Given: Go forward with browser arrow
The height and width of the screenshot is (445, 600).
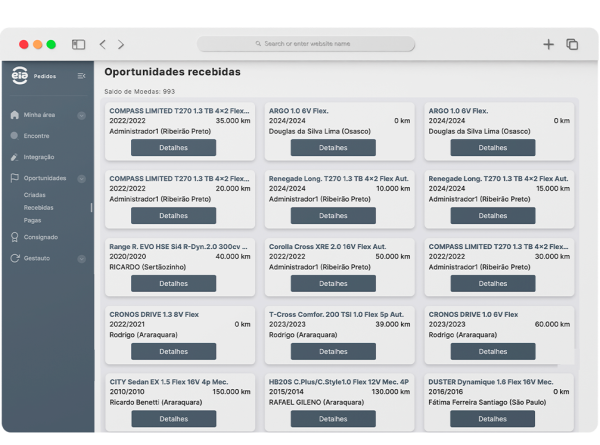Looking at the screenshot, I should coord(121,44).
